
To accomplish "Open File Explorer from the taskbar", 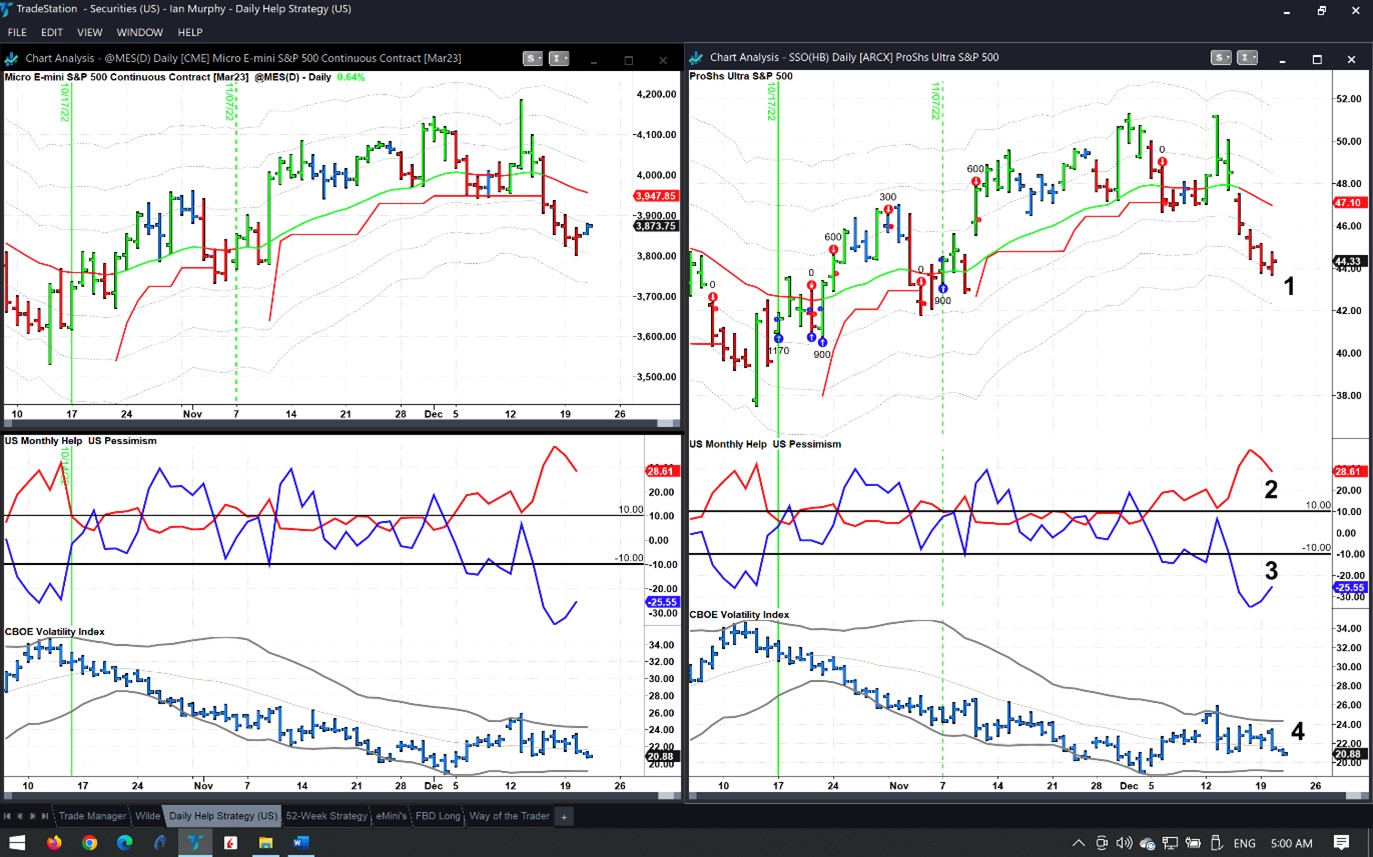I will (x=265, y=842).
